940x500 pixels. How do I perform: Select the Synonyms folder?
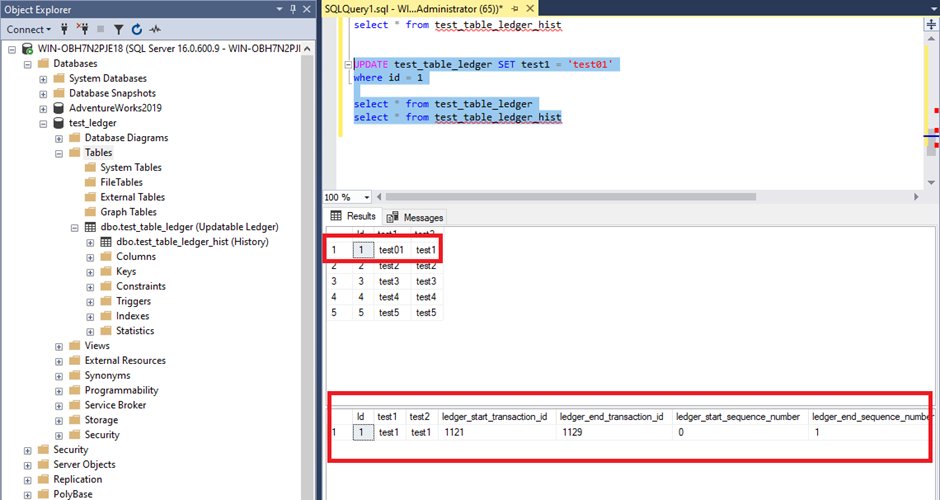[100, 375]
